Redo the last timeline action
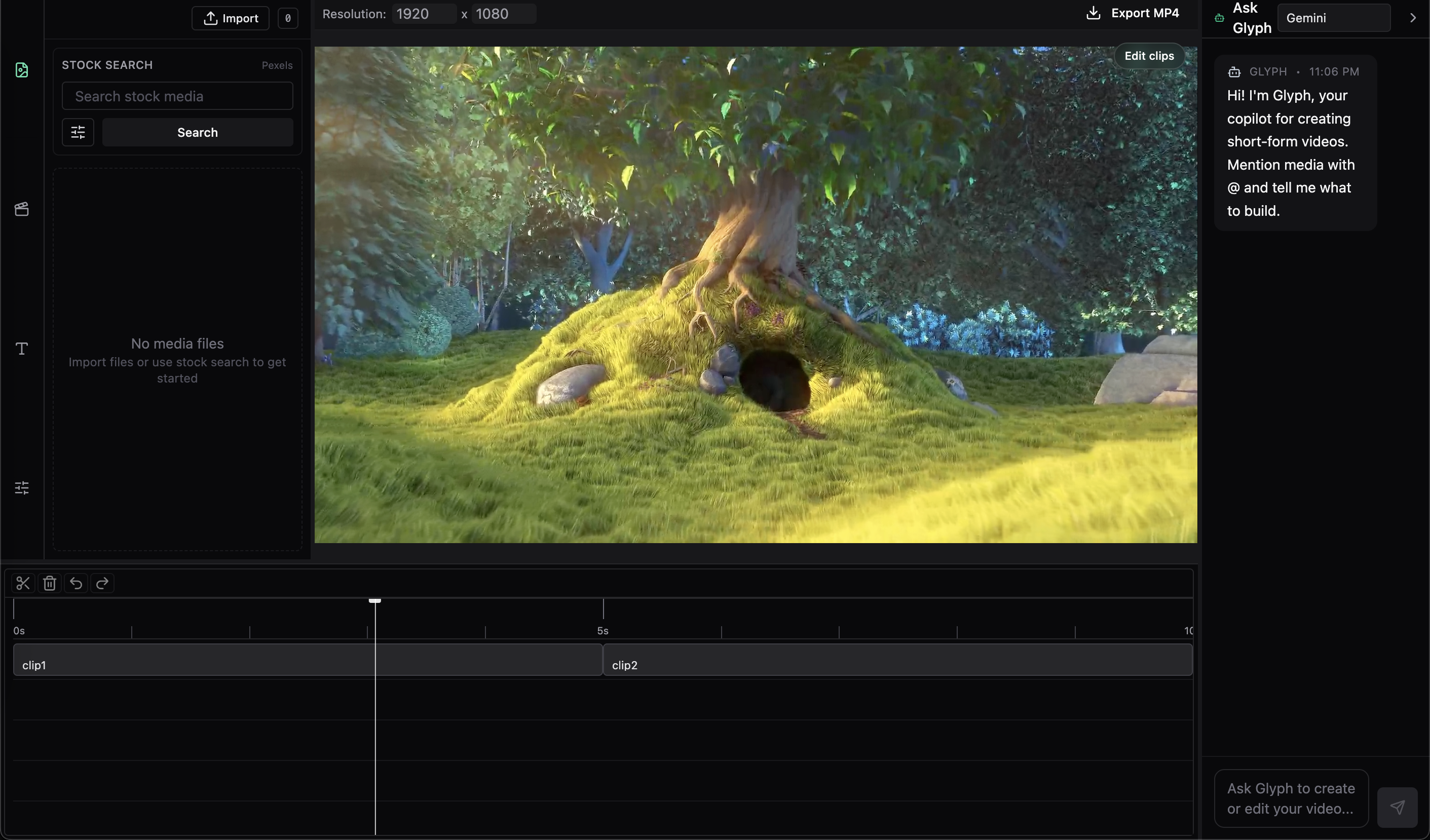The height and width of the screenshot is (840, 1430). point(102,583)
